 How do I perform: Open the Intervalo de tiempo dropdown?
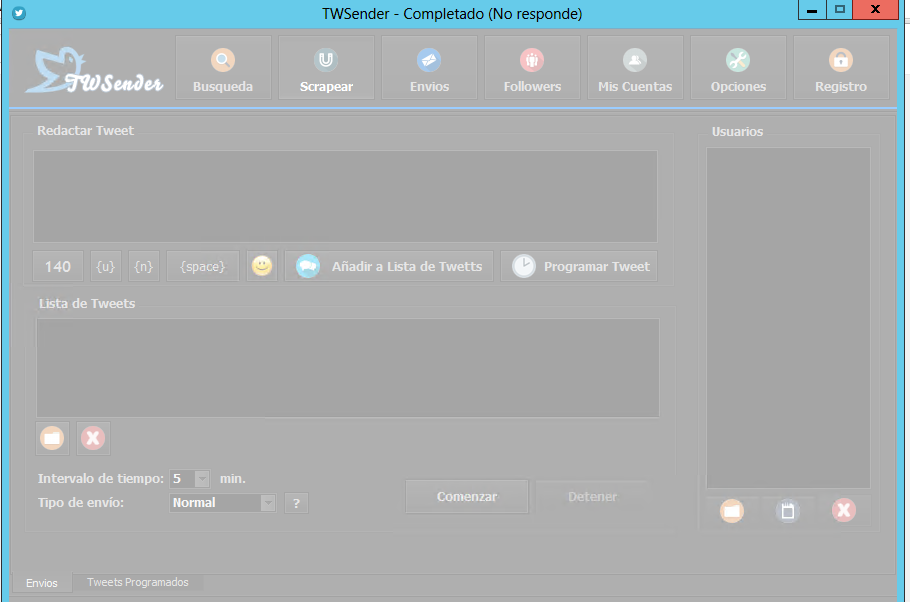pos(202,479)
